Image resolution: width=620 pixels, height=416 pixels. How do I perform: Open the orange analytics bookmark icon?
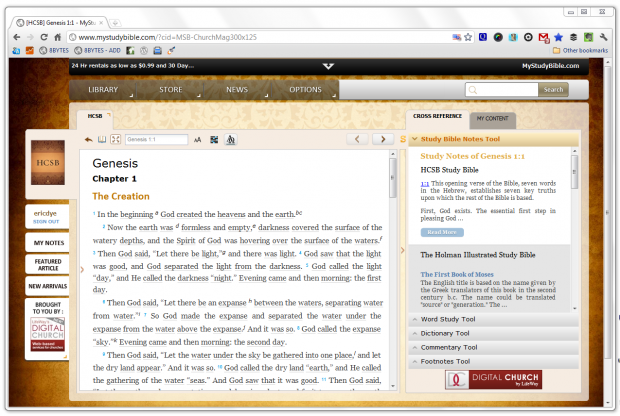pos(30,50)
